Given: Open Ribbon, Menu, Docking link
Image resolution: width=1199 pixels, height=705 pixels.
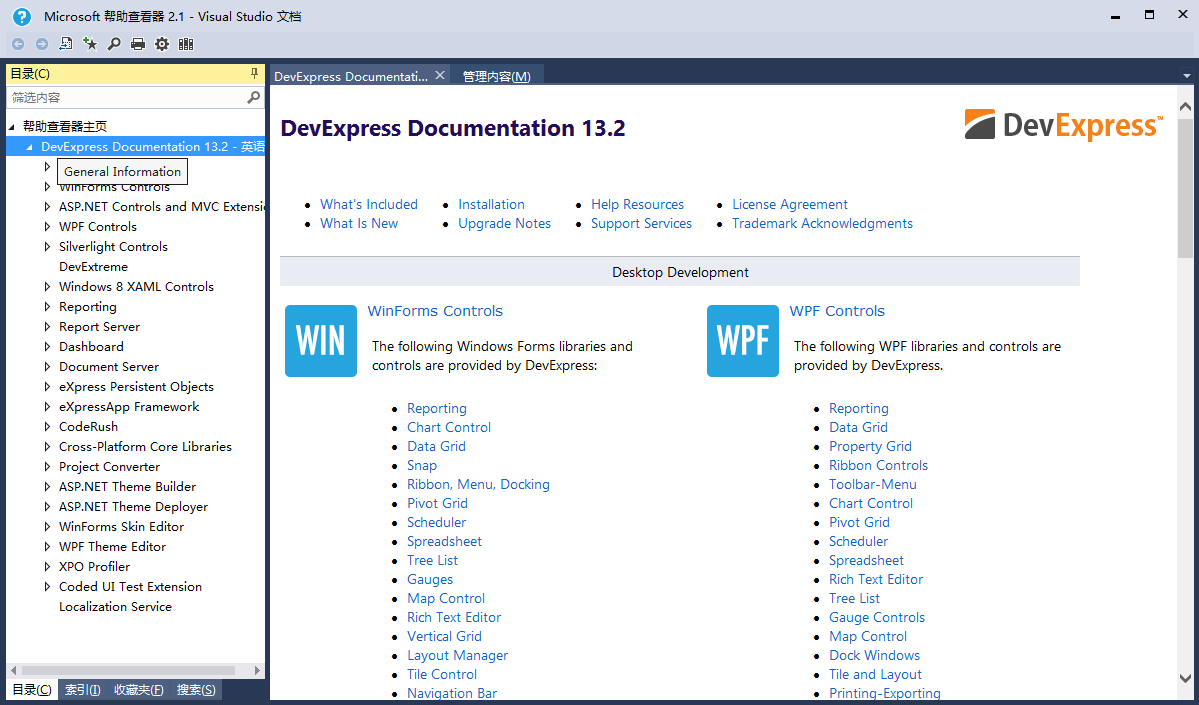Looking at the screenshot, I should (x=478, y=484).
